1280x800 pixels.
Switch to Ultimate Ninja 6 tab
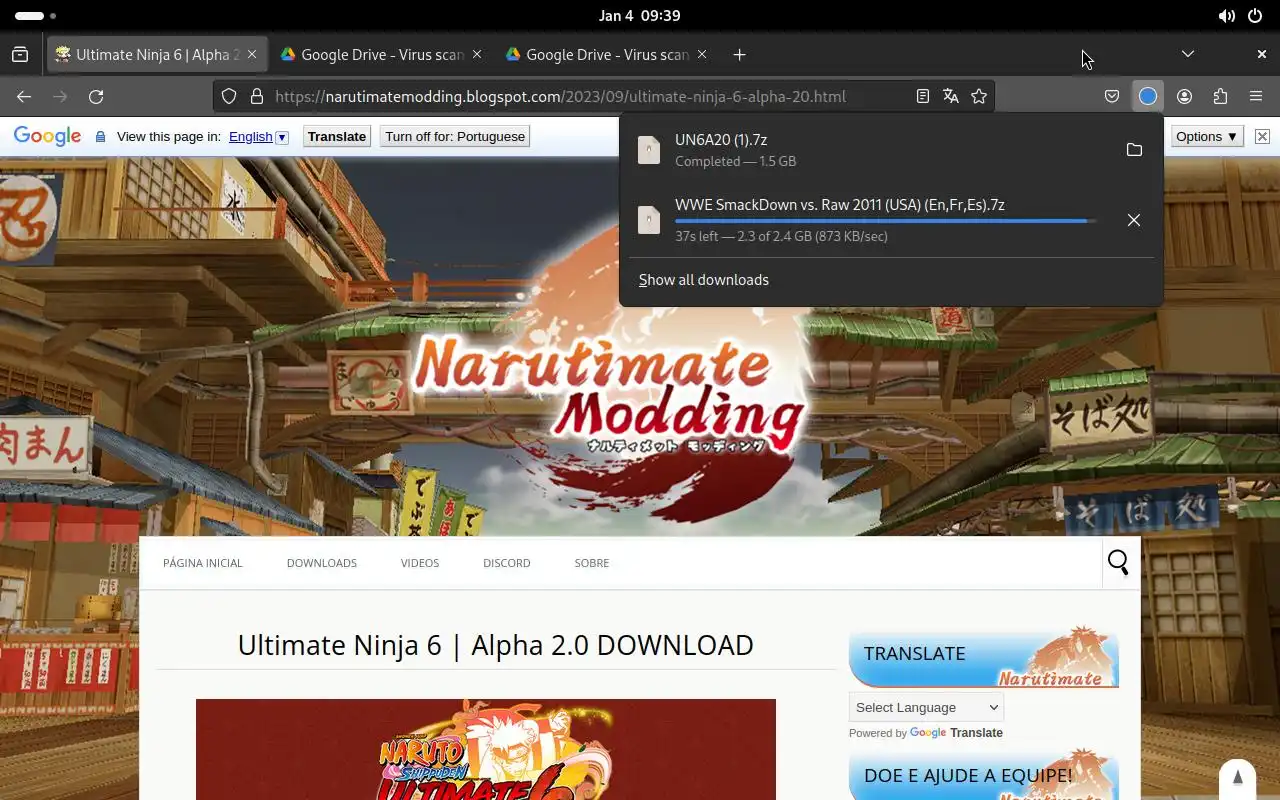158,55
